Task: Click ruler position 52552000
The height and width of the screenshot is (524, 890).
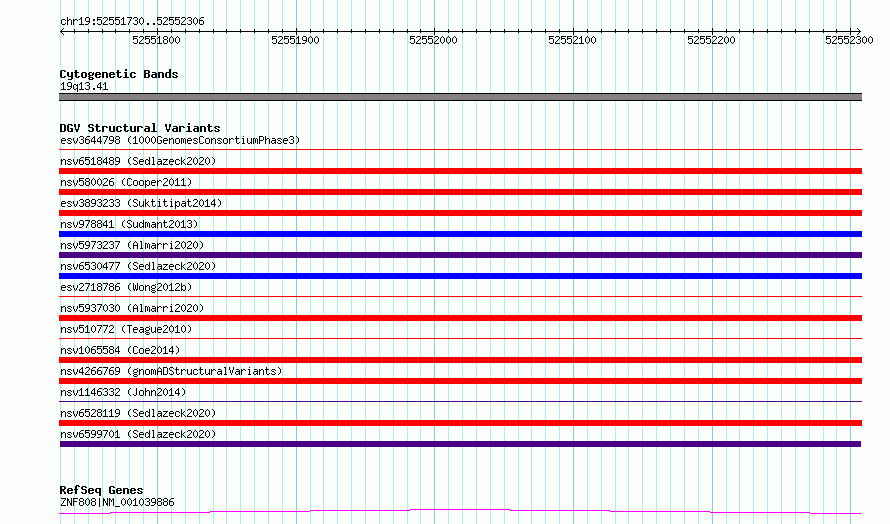Action: pyautogui.click(x=433, y=40)
